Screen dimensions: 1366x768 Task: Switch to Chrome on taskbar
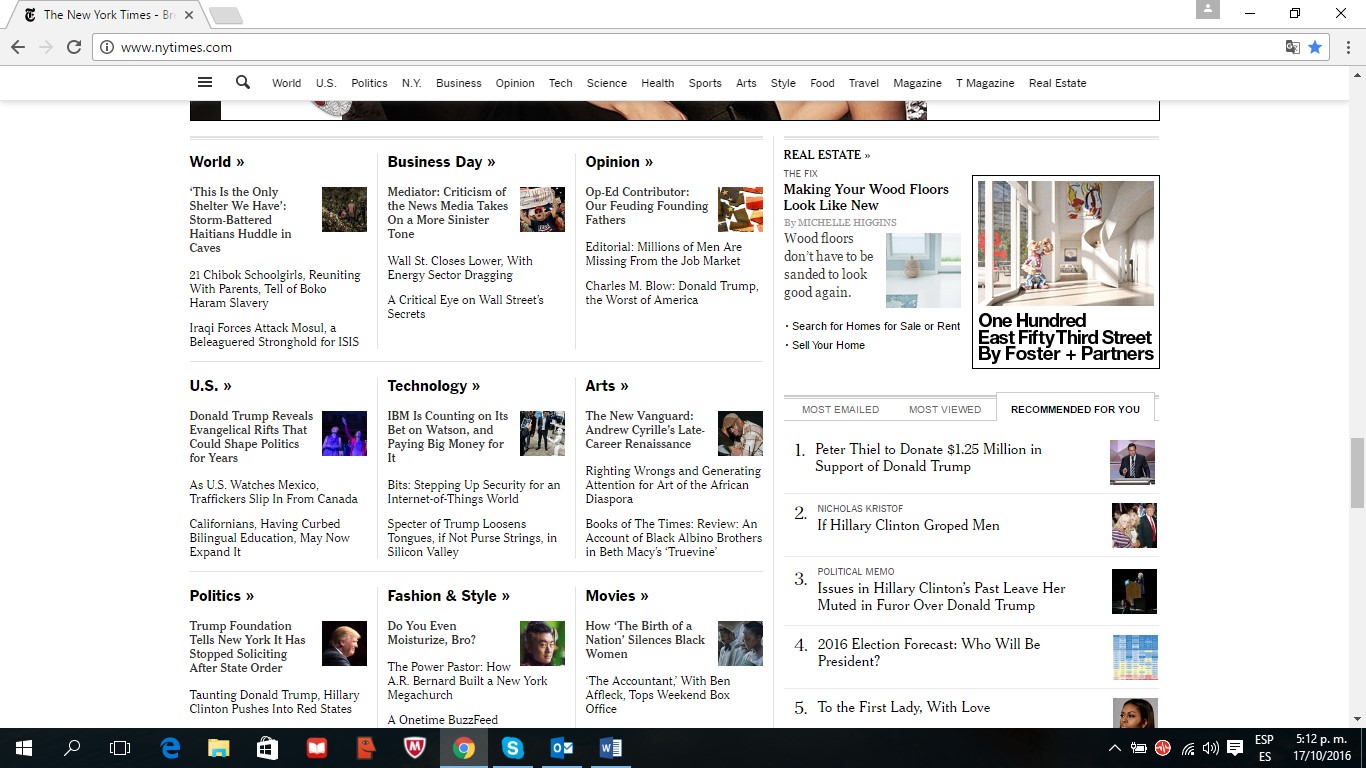pyautogui.click(x=464, y=748)
